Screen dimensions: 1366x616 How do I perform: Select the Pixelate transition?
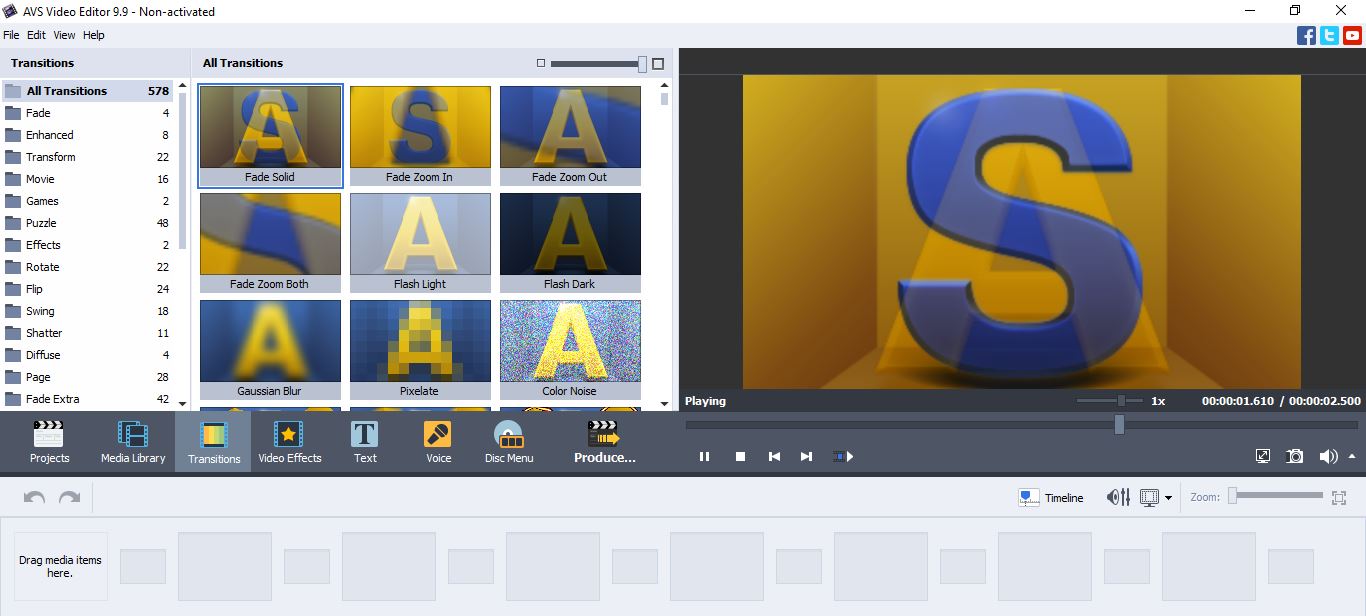420,349
